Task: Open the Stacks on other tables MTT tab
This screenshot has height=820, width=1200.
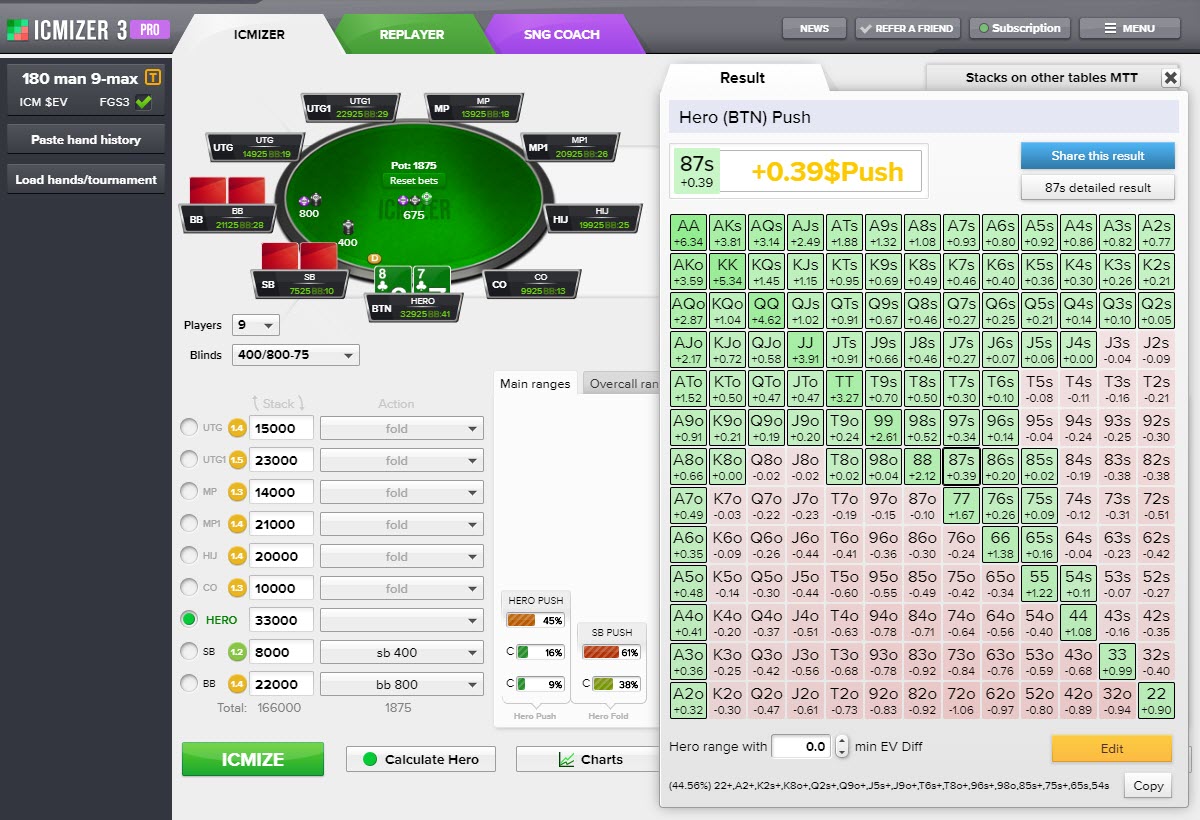Action: [x=1051, y=78]
